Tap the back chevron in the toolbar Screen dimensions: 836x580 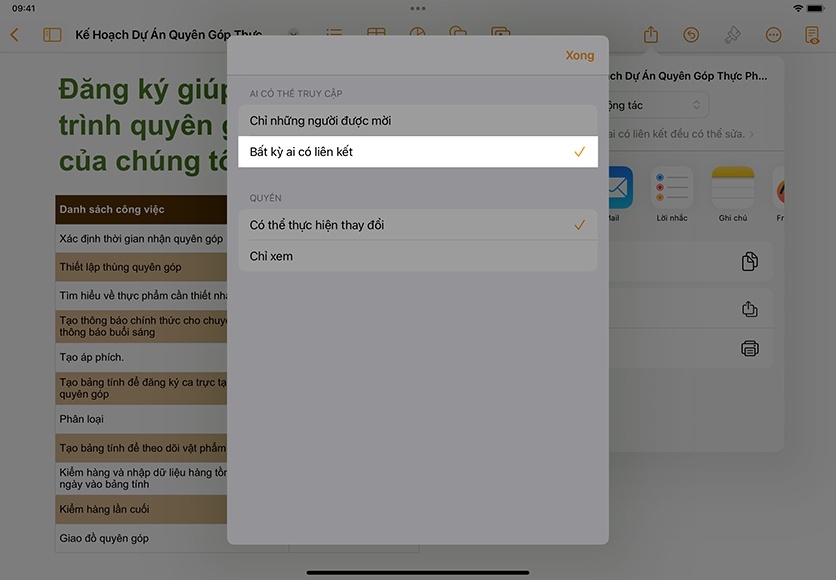click(14, 35)
